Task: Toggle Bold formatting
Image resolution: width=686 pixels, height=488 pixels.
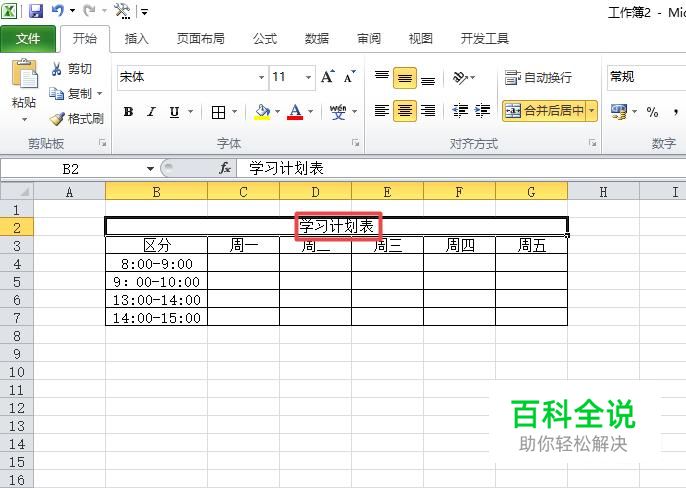Action: click(x=128, y=112)
